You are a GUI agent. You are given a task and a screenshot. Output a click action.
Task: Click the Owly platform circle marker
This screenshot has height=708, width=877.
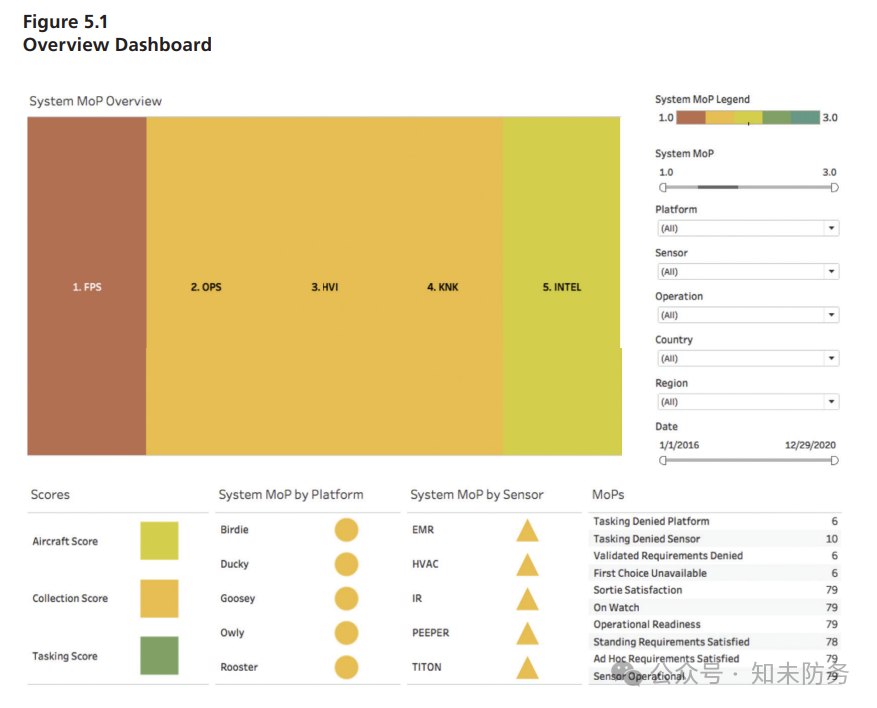coord(346,633)
